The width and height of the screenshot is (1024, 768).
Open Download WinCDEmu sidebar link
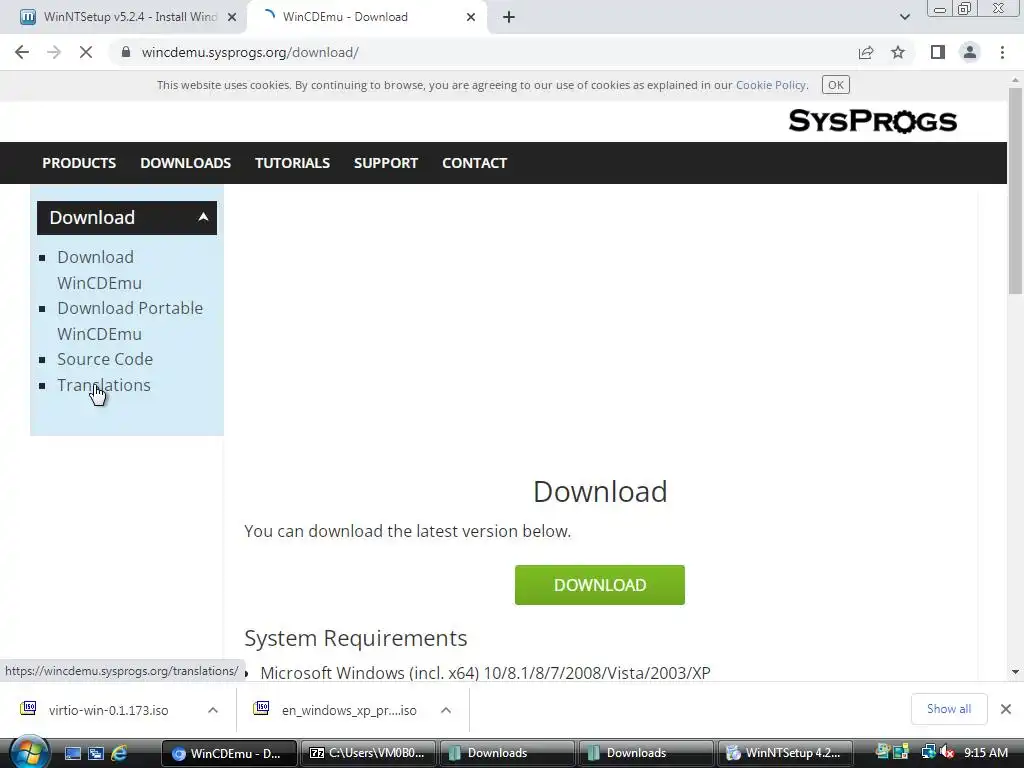(99, 270)
